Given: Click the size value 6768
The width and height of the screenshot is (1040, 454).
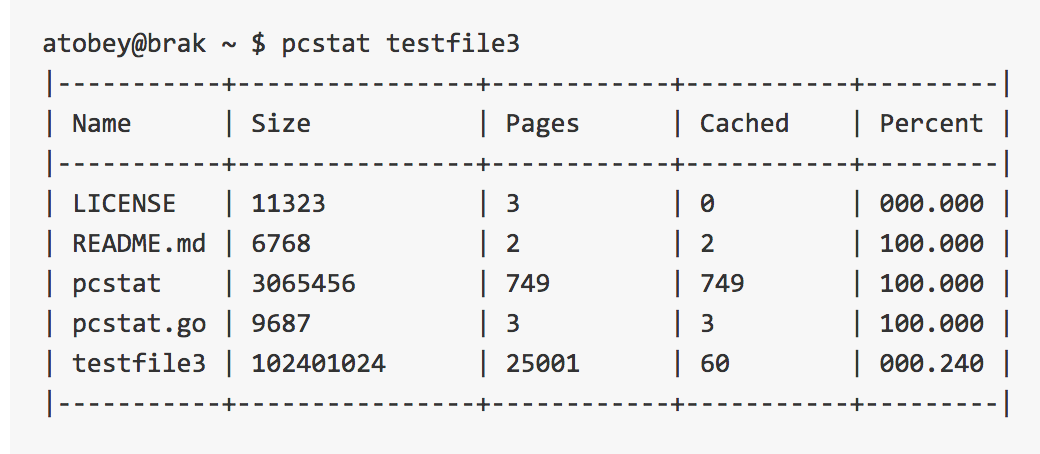Looking at the screenshot, I should point(281,244).
